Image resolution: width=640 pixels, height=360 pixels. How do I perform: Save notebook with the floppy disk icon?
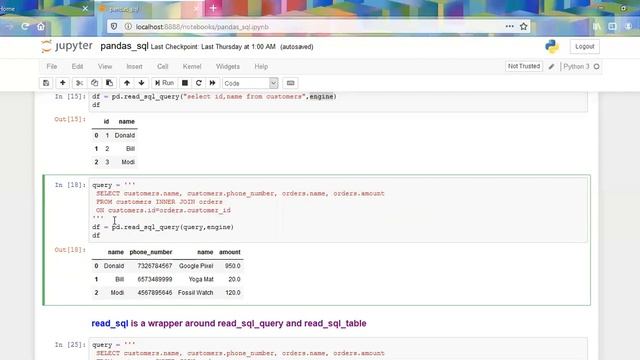click(x=46, y=83)
